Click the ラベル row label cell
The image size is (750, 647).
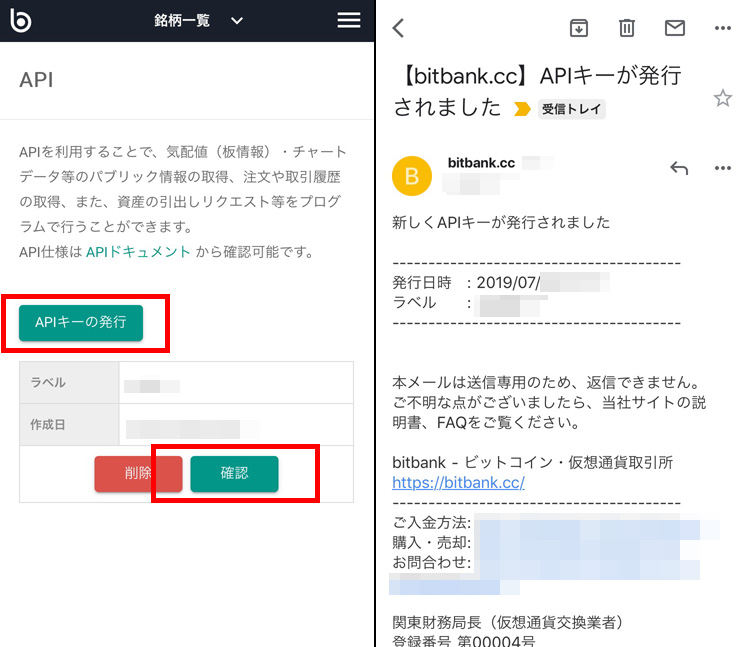69,383
